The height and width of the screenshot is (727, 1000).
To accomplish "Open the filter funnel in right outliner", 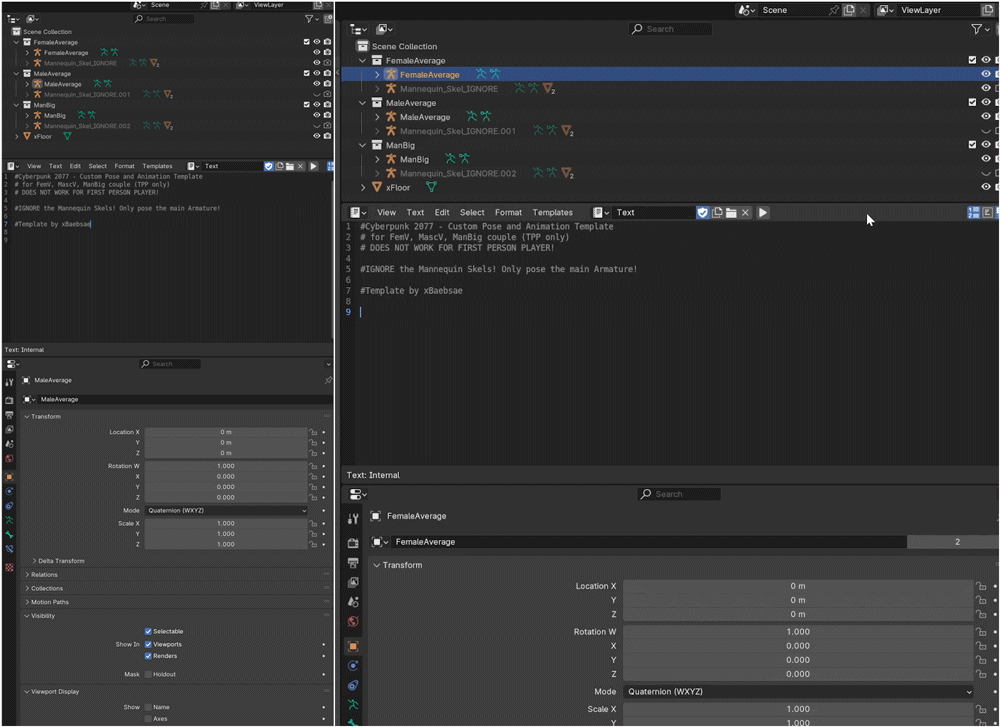I will [977, 29].
